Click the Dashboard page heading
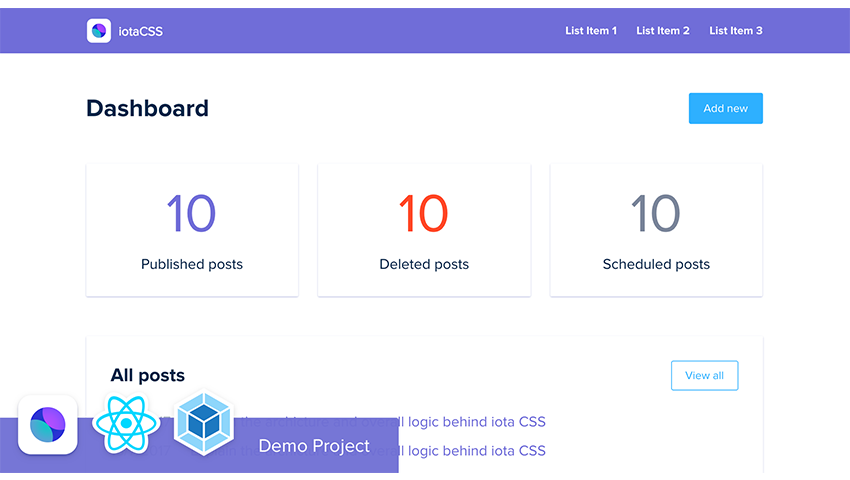 tap(148, 108)
